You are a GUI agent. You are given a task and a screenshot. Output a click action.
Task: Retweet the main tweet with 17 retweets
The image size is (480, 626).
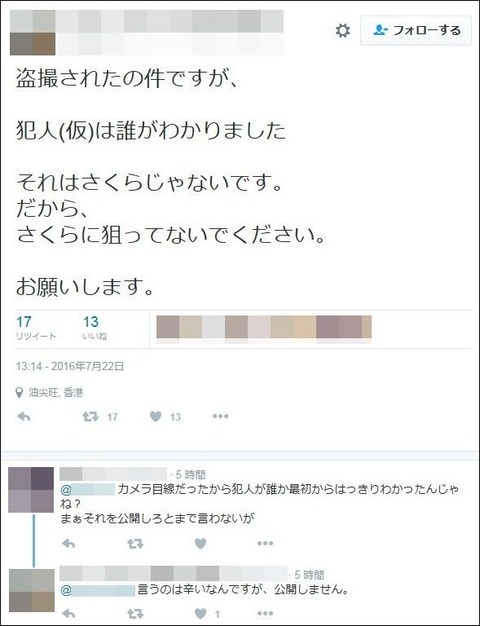click(91, 417)
